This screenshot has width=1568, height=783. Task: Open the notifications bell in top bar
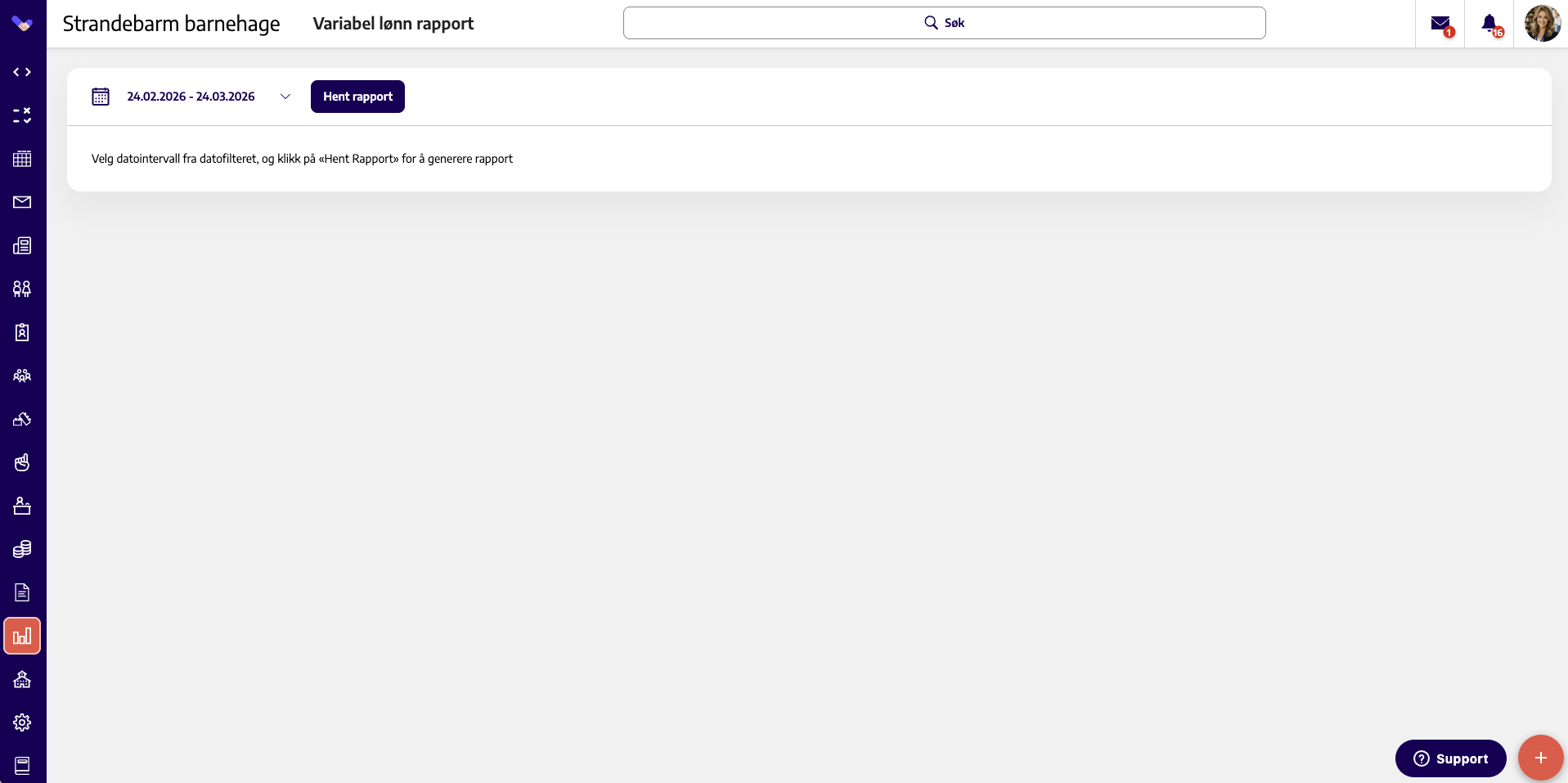tap(1490, 24)
